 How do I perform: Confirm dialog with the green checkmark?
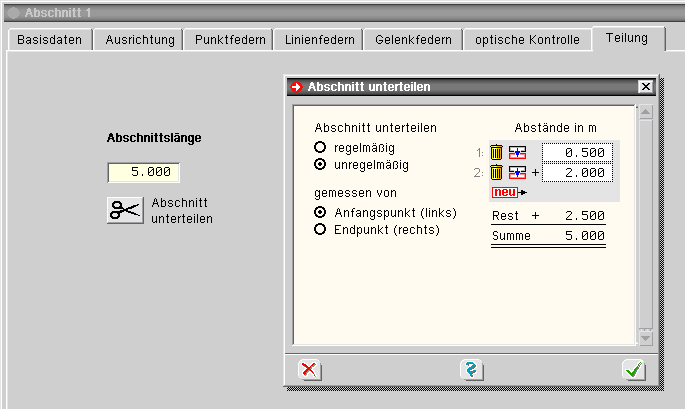634,369
